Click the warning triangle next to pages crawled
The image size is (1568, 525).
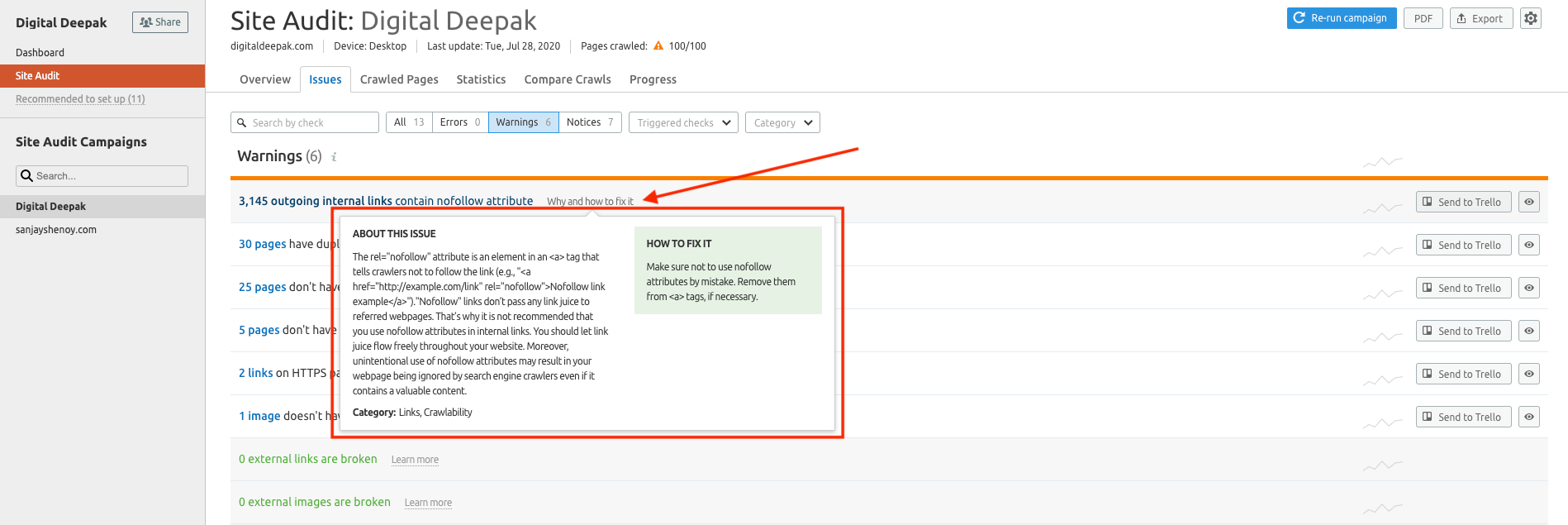pyautogui.click(x=658, y=46)
